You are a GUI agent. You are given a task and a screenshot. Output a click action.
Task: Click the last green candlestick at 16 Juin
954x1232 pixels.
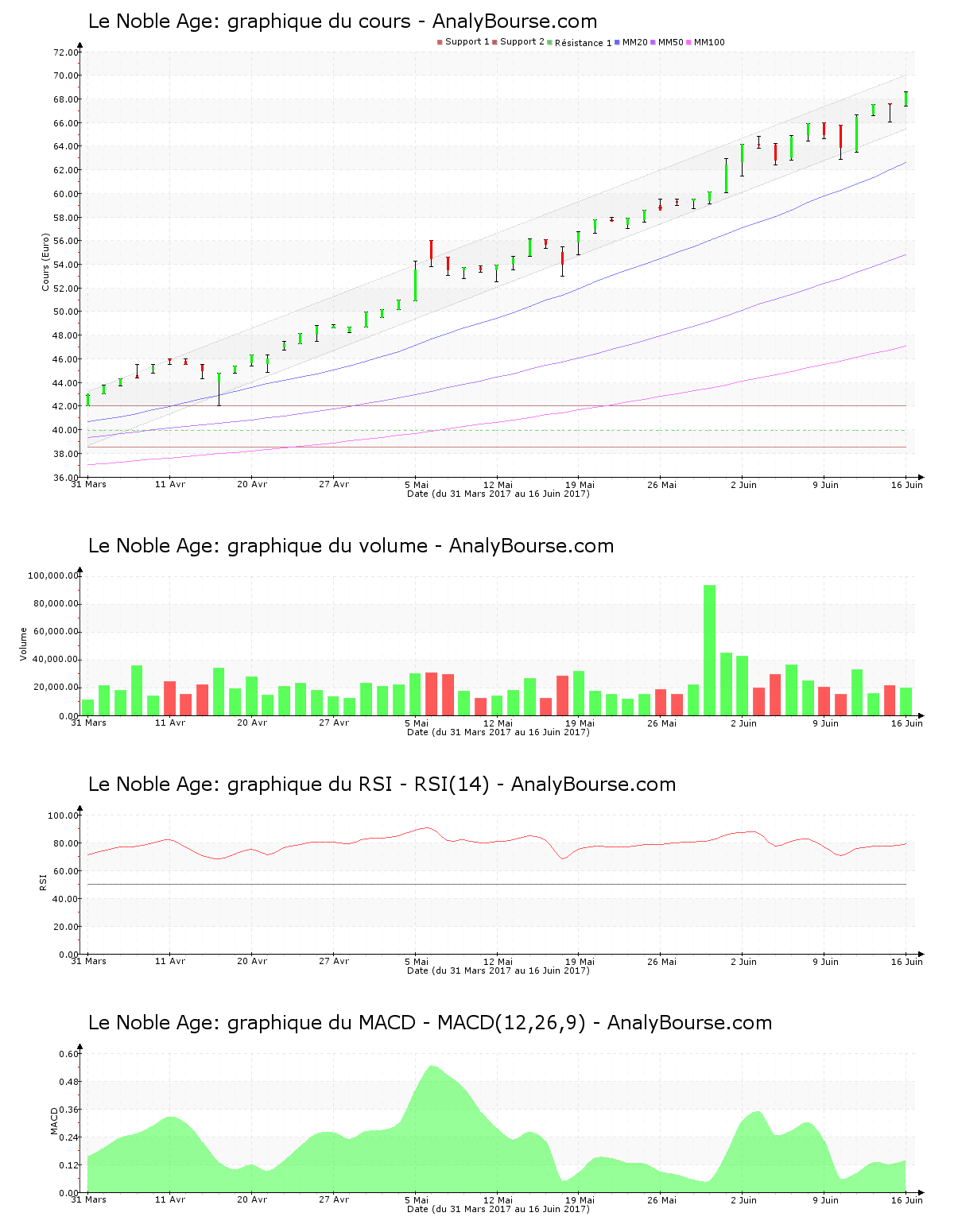click(906, 99)
